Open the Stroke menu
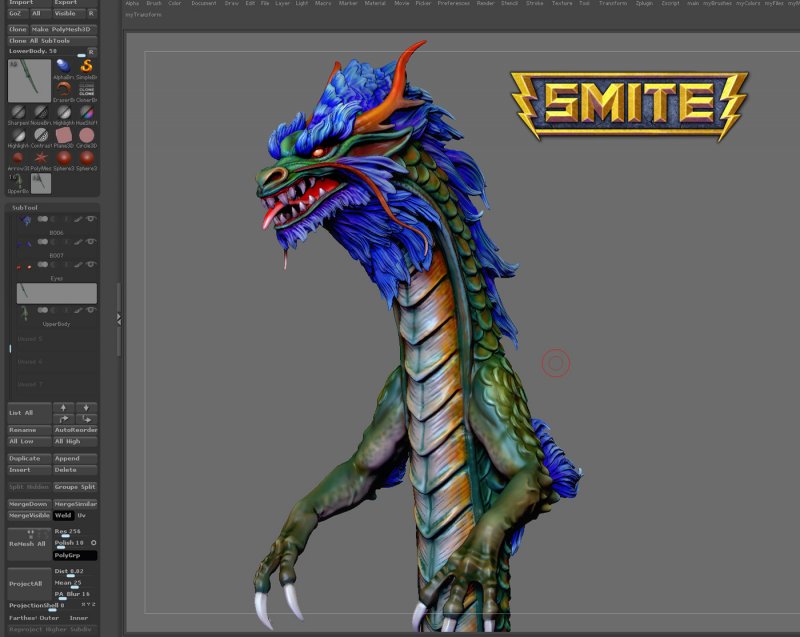800x637 pixels. coord(535,3)
